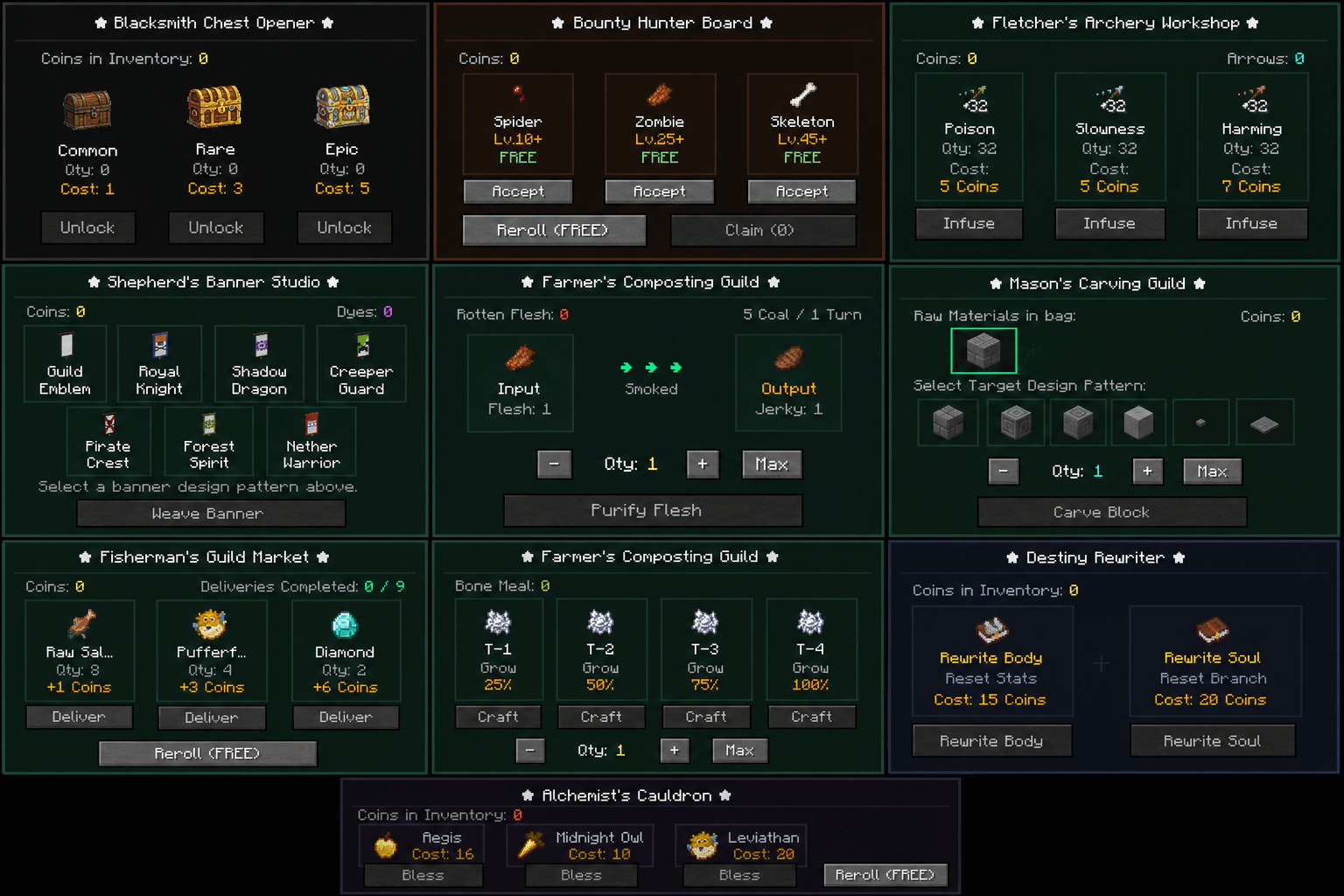Choose the Creeper Guard banner icon
1344x896 pixels.
(361, 345)
